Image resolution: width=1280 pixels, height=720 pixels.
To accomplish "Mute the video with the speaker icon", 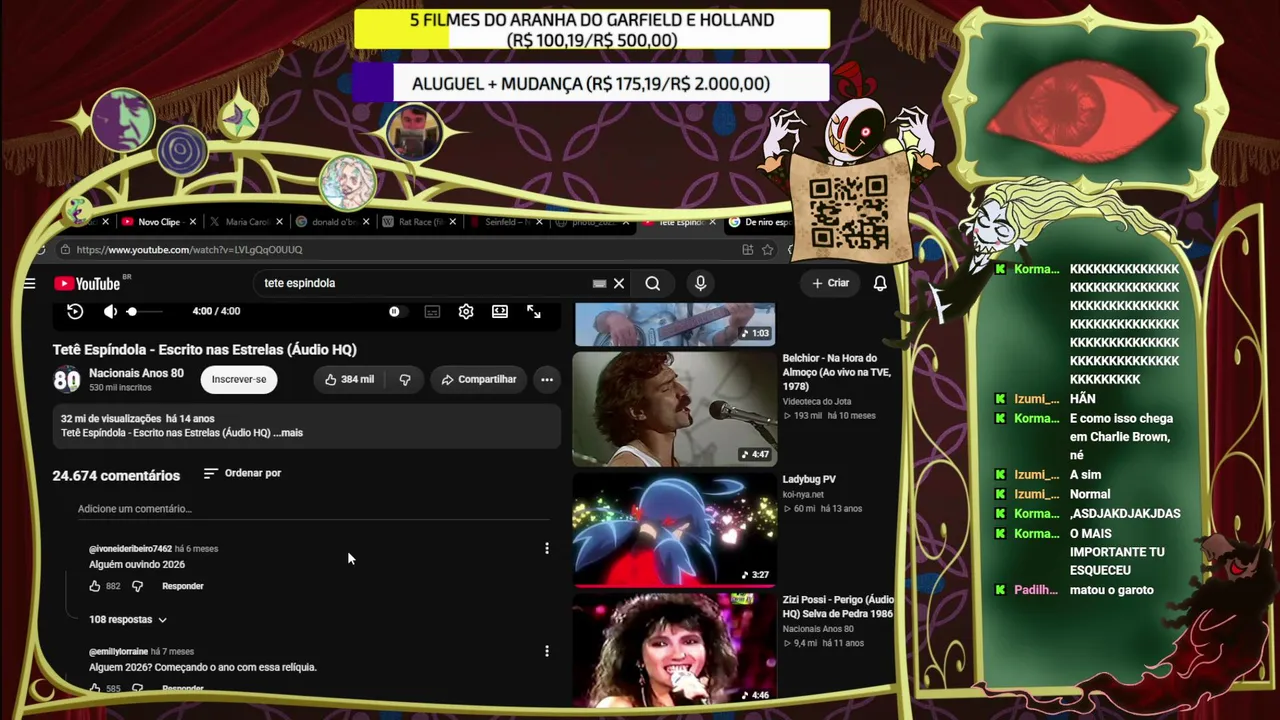I will pyautogui.click(x=110, y=311).
